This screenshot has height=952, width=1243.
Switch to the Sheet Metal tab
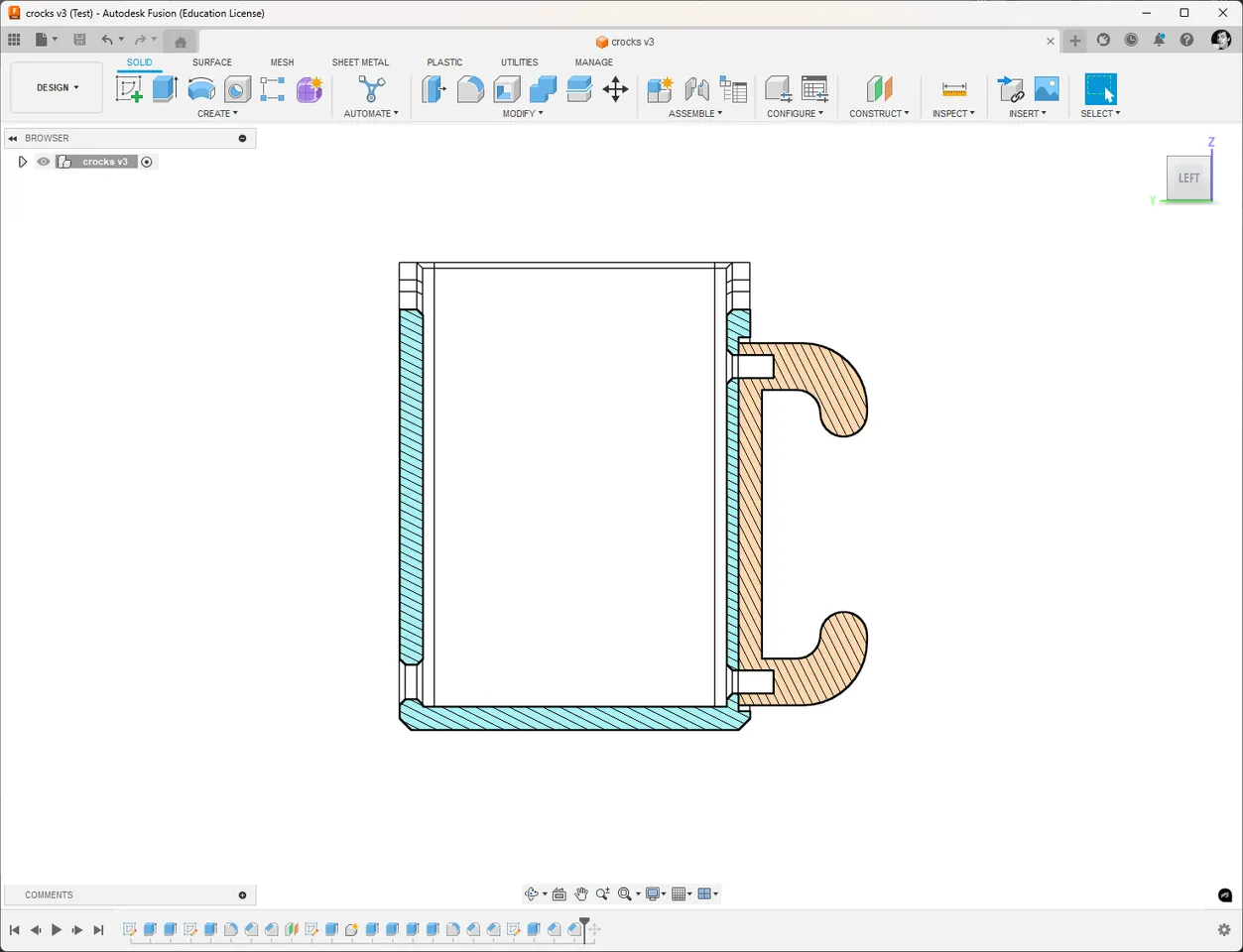coord(360,62)
